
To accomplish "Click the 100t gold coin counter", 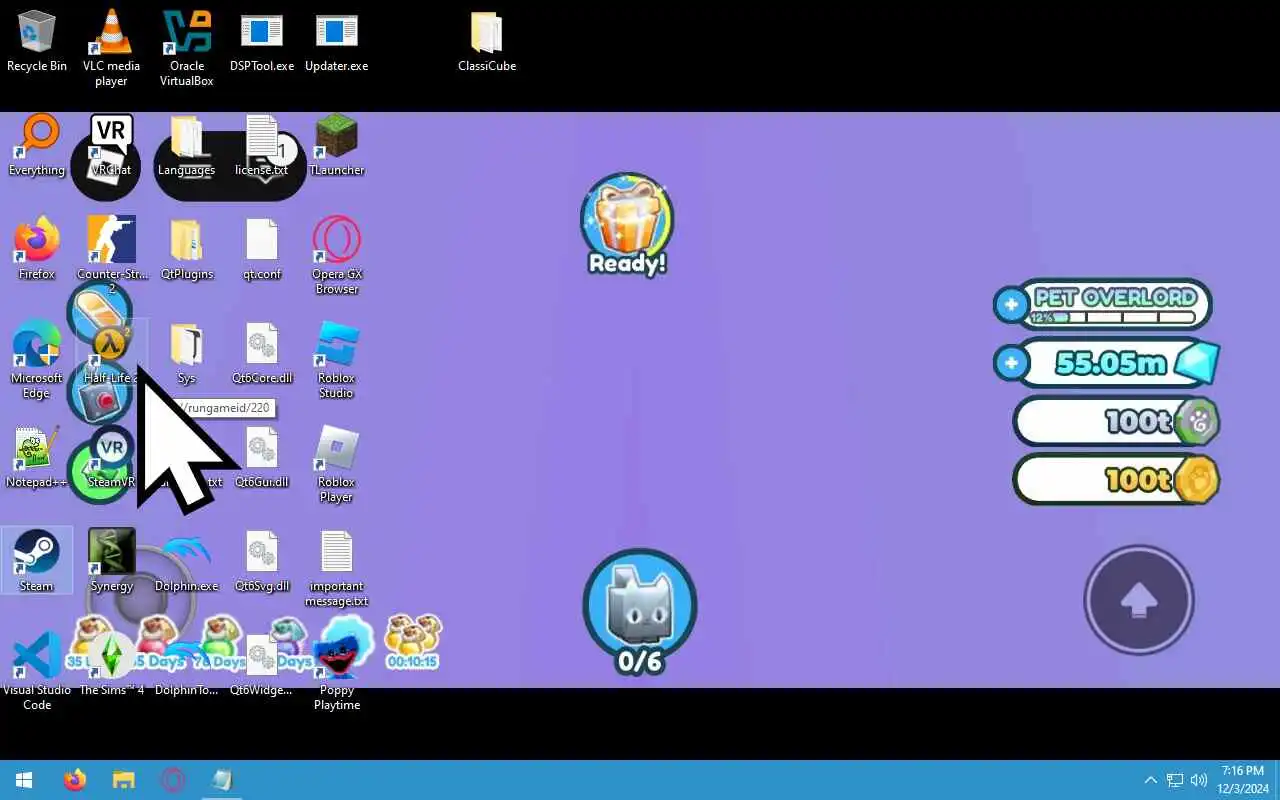I will (x=1117, y=480).
